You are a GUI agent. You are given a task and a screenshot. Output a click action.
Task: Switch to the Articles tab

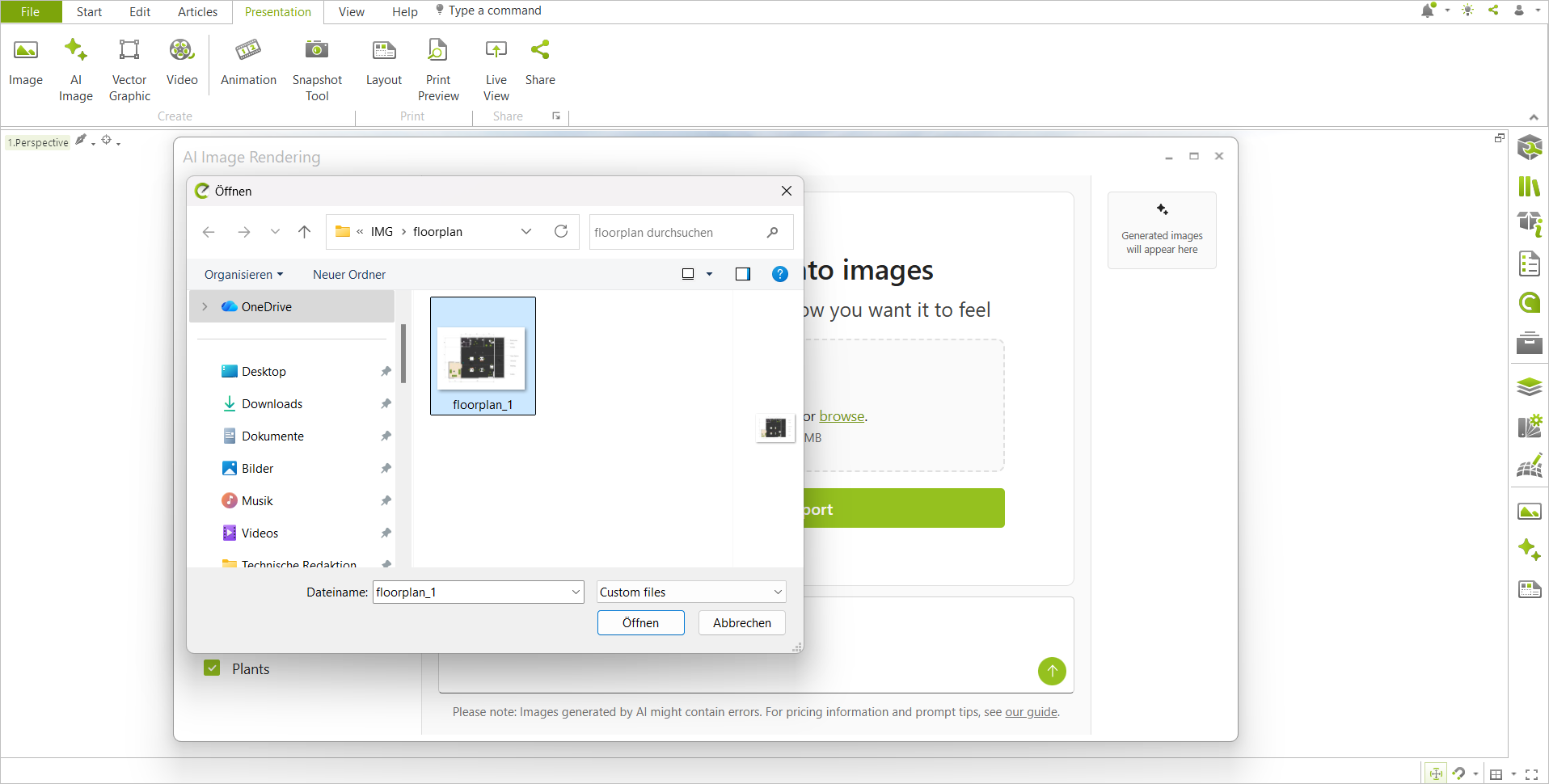[197, 11]
